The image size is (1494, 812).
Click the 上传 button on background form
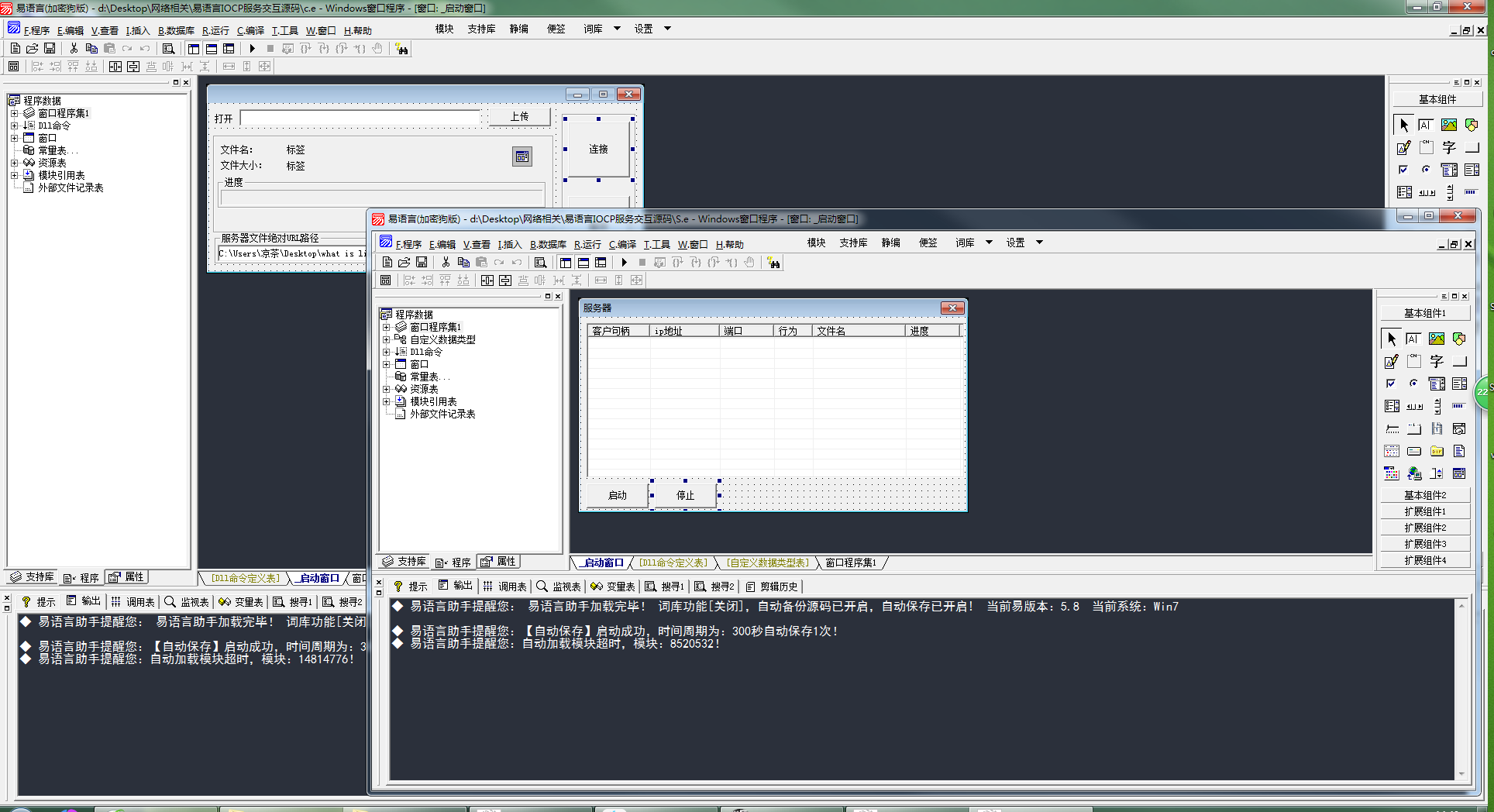point(519,116)
